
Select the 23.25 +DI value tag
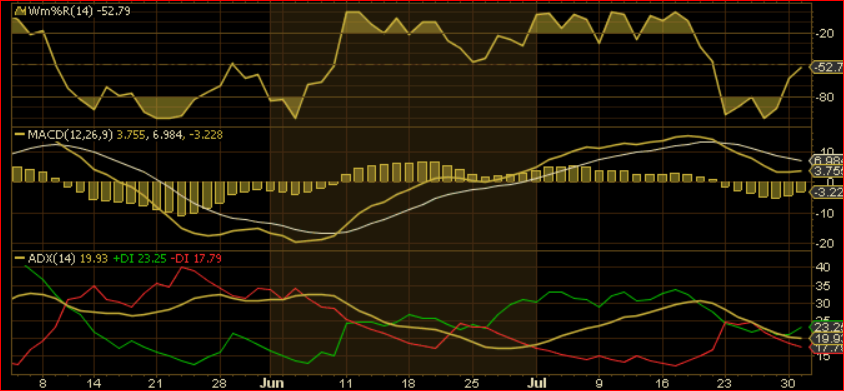click(x=827, y=326)
